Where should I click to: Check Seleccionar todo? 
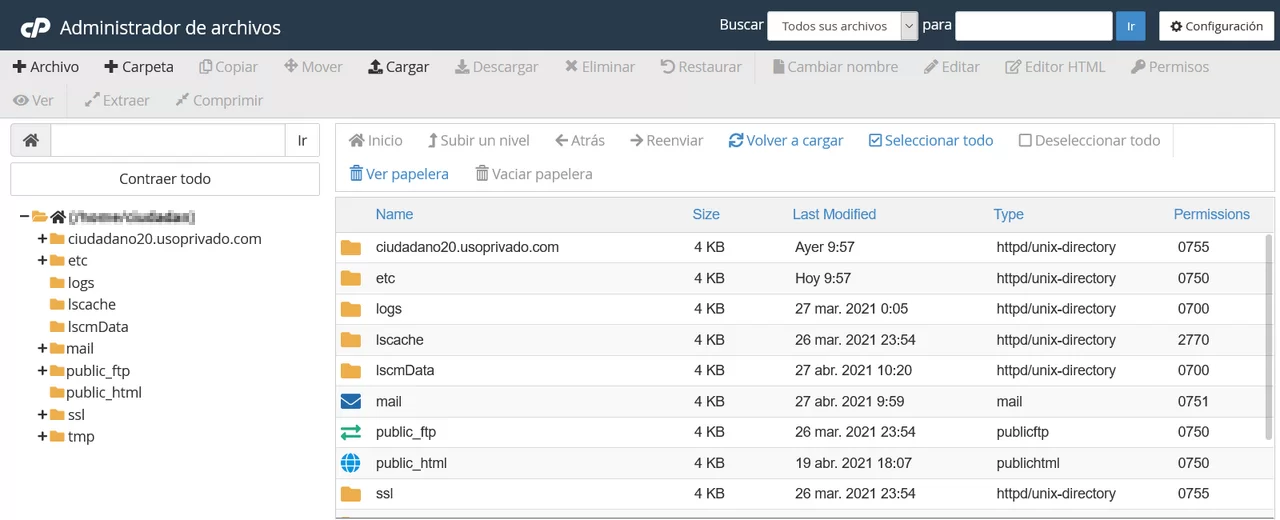pos(931,141)
